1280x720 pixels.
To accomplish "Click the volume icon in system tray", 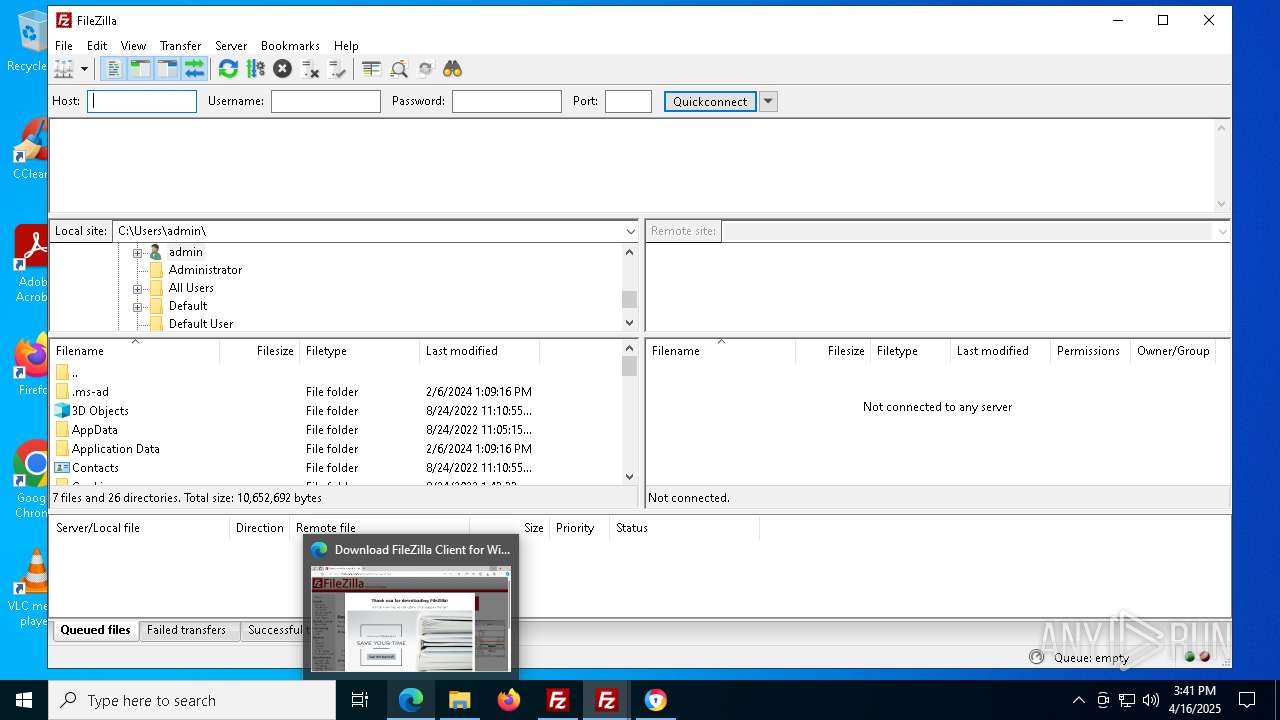I will click(1151, 700).
